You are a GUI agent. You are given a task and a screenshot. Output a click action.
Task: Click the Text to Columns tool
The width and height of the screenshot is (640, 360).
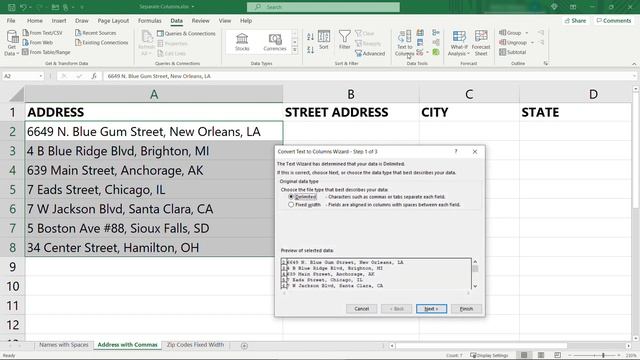coord(404,43)
